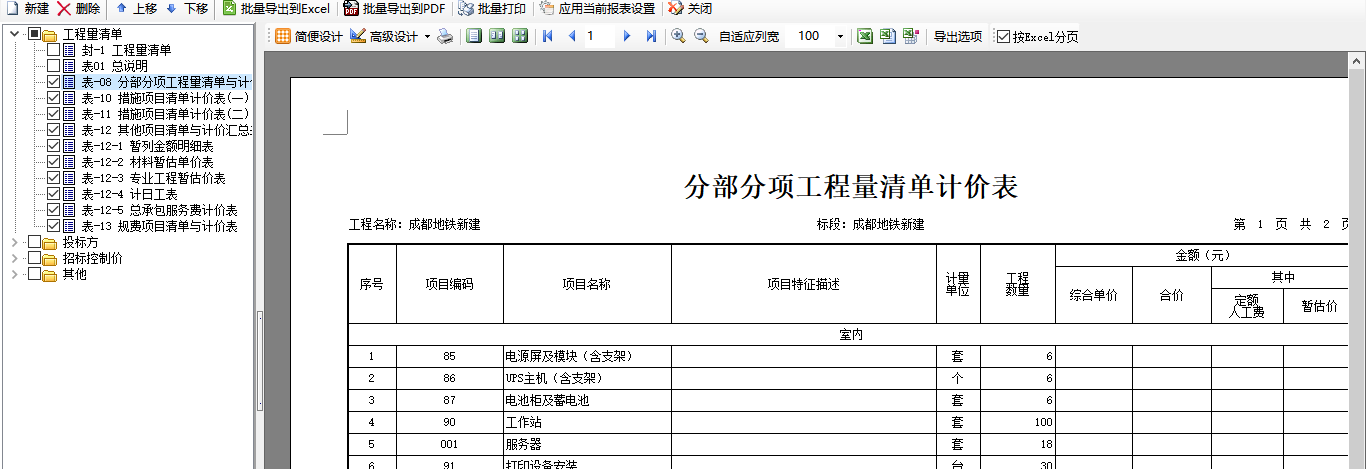Click the third Excel export icon
1366x469 pixels.
[x=910, y=36]
